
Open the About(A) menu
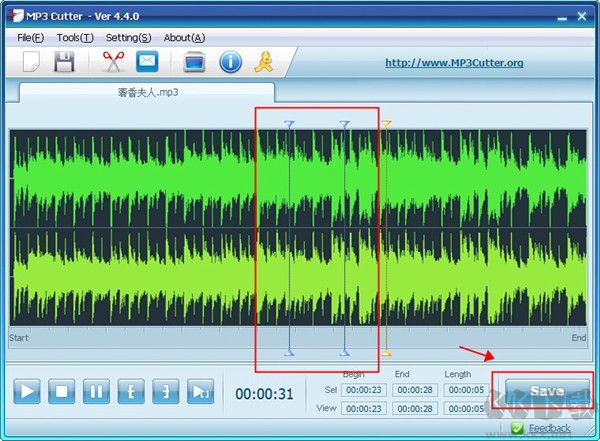[x=184, y=38]
